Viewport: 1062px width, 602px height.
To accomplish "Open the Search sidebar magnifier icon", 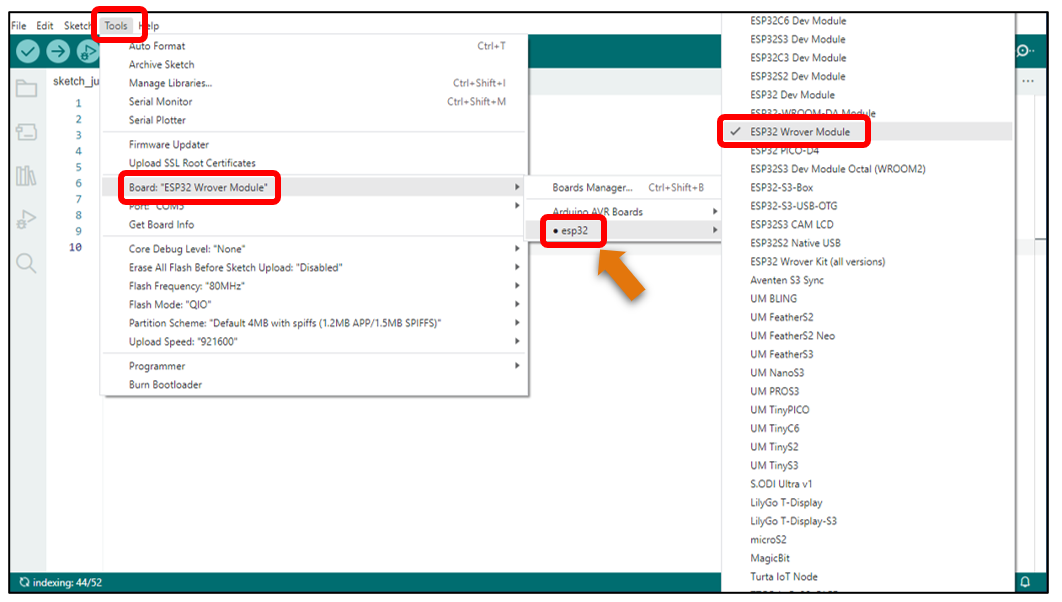I will 26,263.
